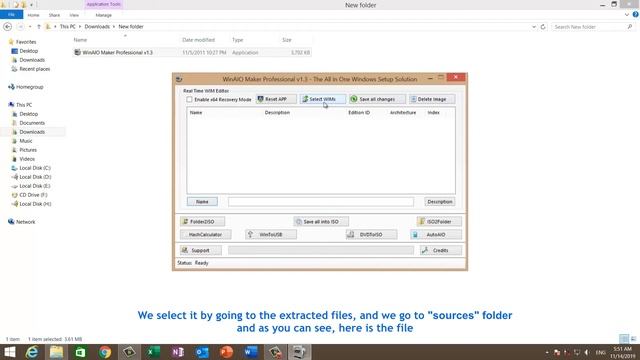Open the HashCalculator tool
Image resolution: width=640 pixels, height=360 pixels.
click(x=205, y=235)
